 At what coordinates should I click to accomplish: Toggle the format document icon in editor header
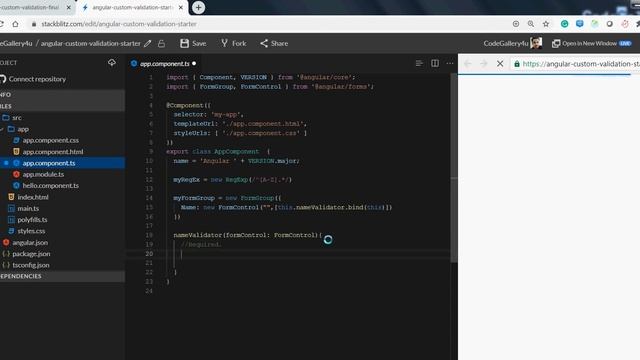419,63
